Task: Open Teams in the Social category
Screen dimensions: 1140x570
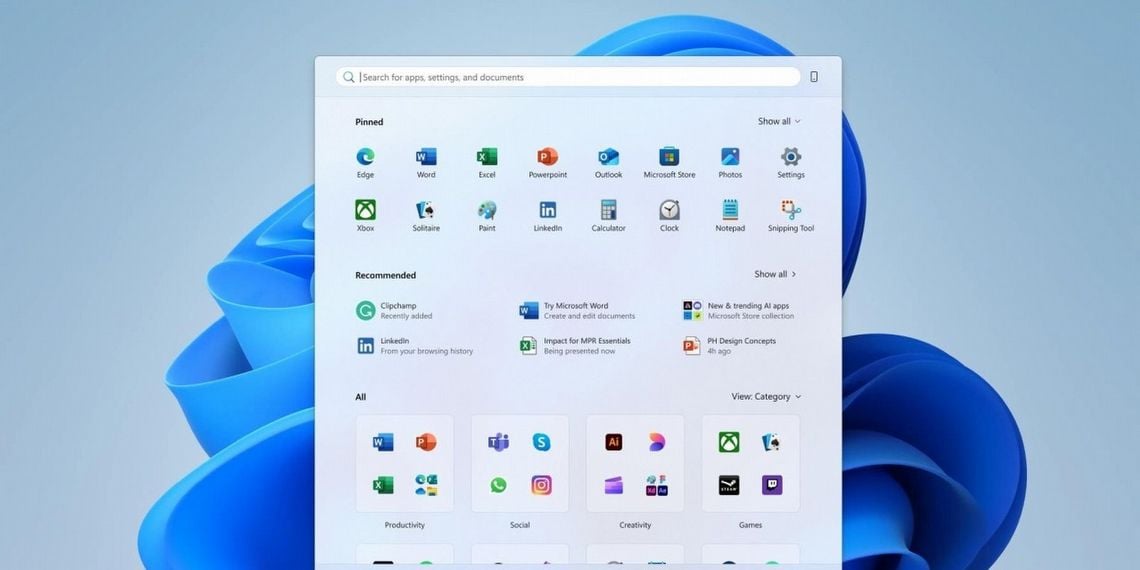Action: pyautogui.click(x=498, y=442)
